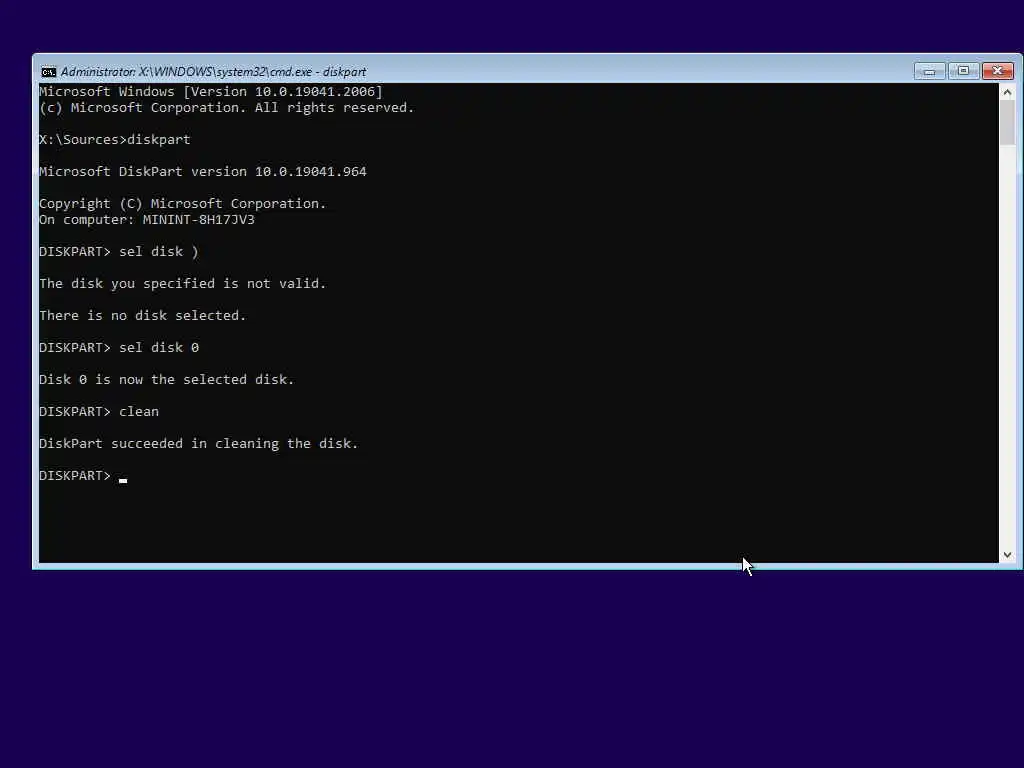Click the cmd.exe icon in the title bar
Screen dimensions: 1024x768
[x=49, y=72]
